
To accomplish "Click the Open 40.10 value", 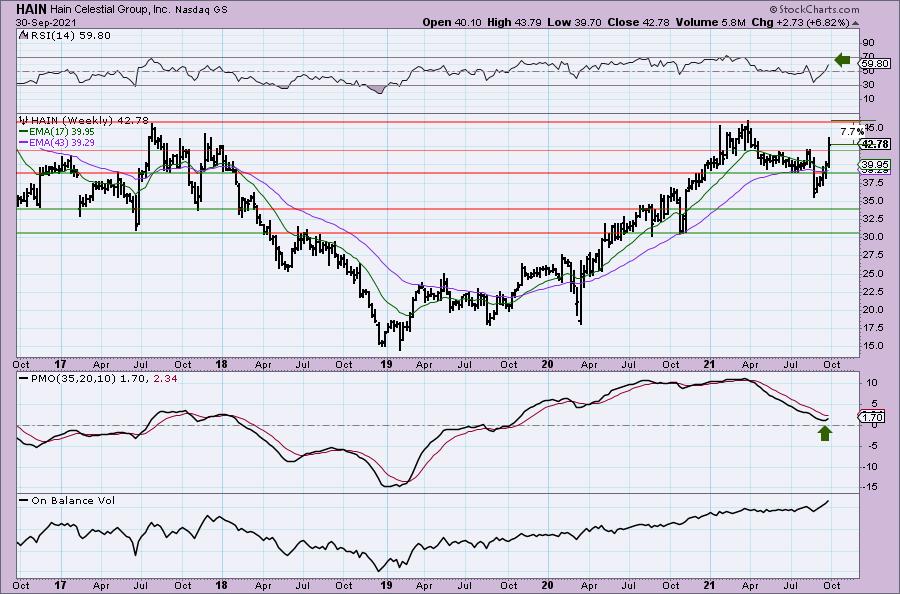I will (452, 22).
